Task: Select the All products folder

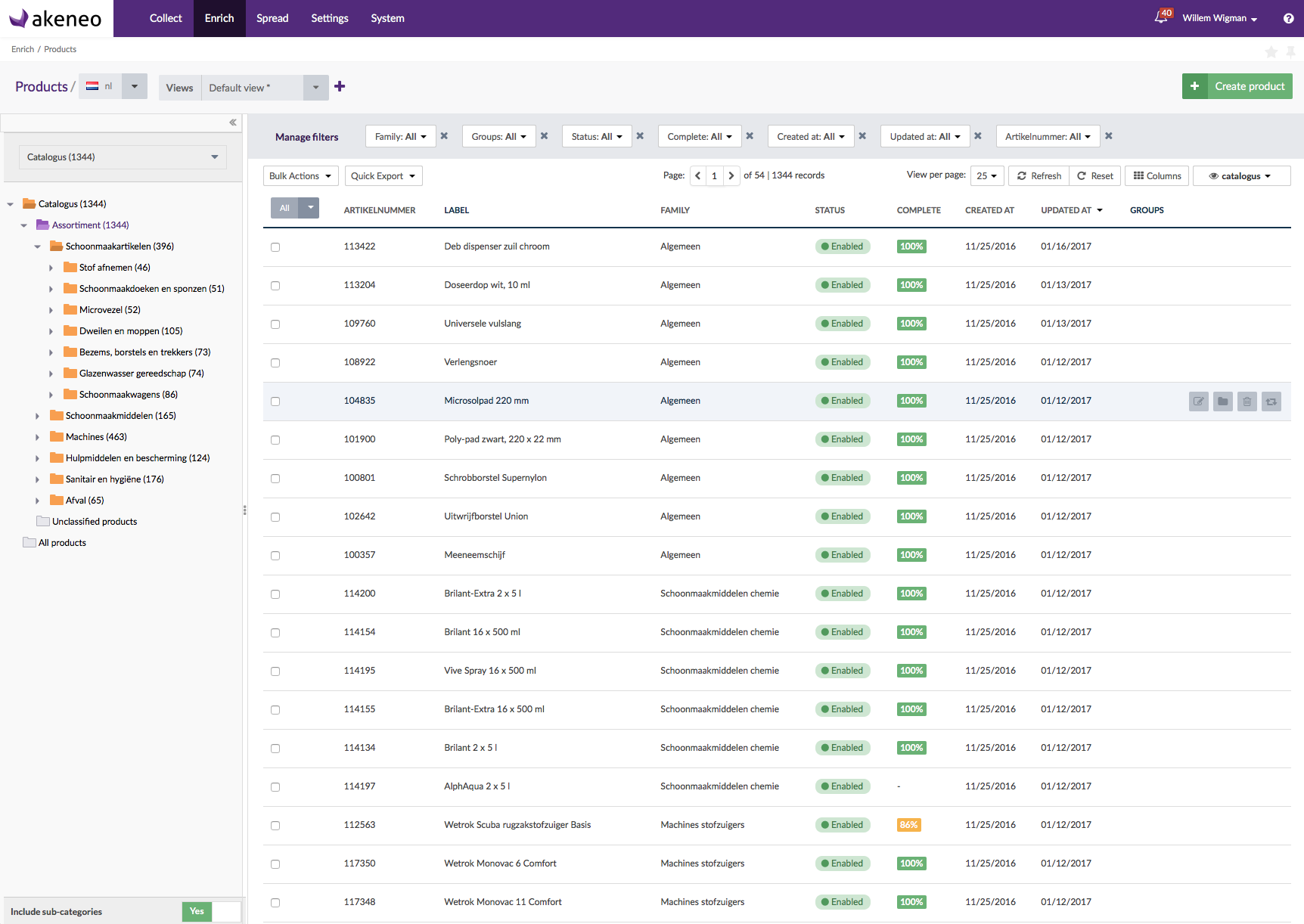Action: (54, 543)
